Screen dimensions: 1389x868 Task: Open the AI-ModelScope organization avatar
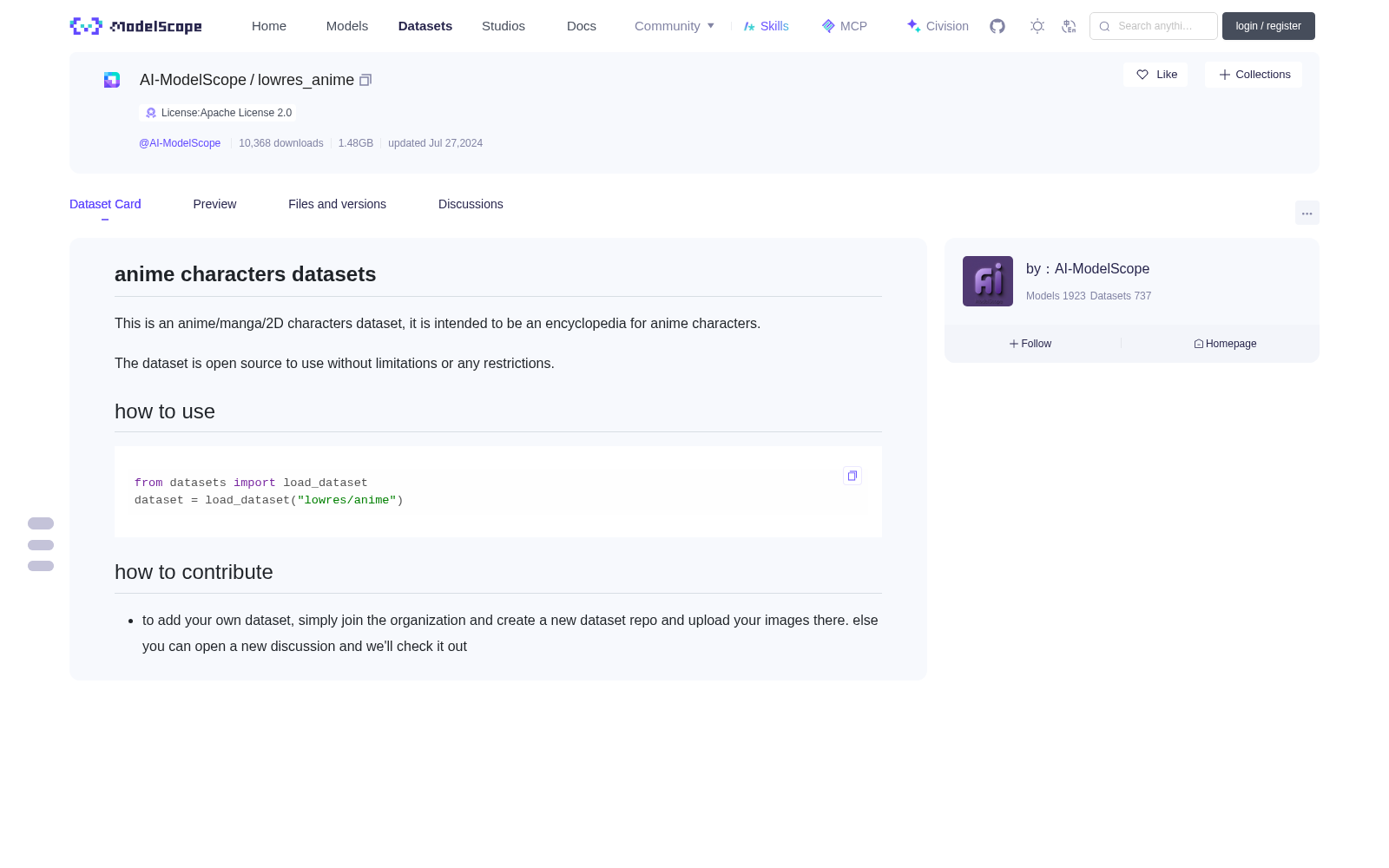(988, 281)
